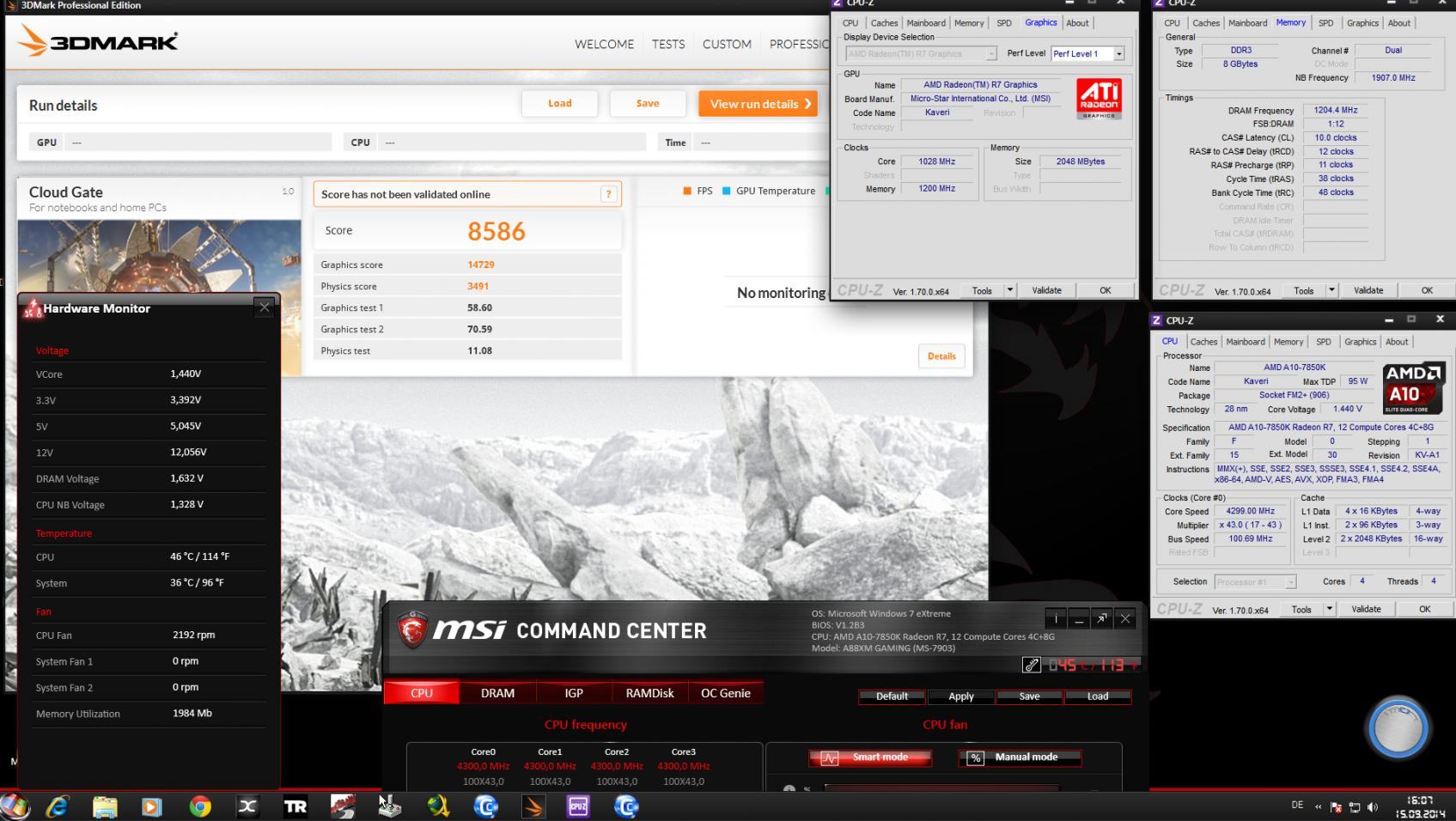Viewport: 1456px width, 821px height.
Task: Open Caches tab in bottom CPU-Z window
Action: click(1203, 342)
